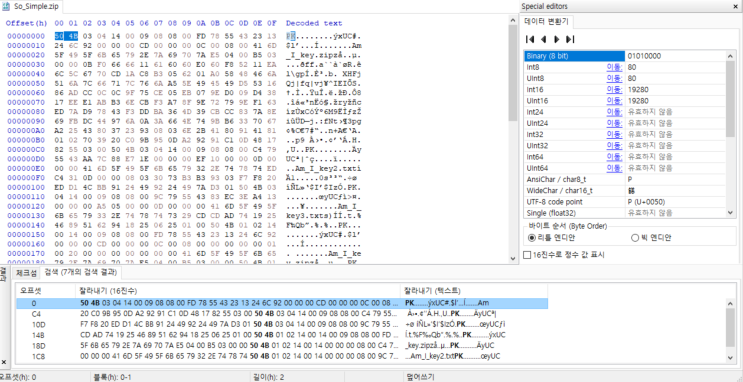Click search results scrollbar up arrow

click(x=731, y=303)
